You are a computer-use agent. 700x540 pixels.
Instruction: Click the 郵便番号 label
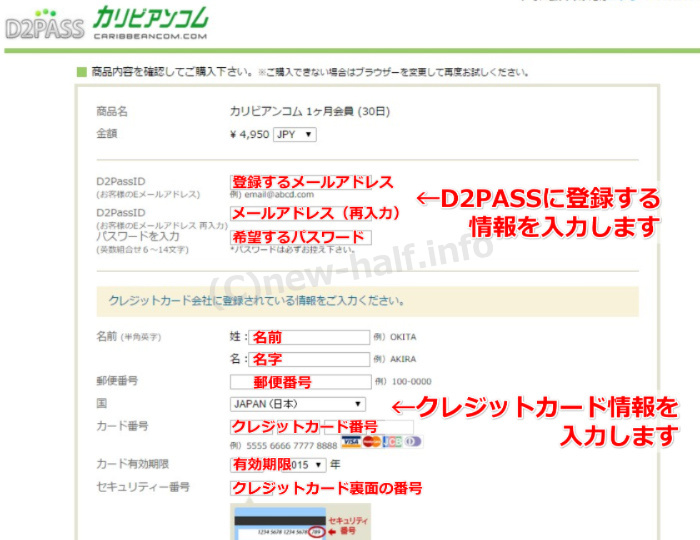point(117,381)
